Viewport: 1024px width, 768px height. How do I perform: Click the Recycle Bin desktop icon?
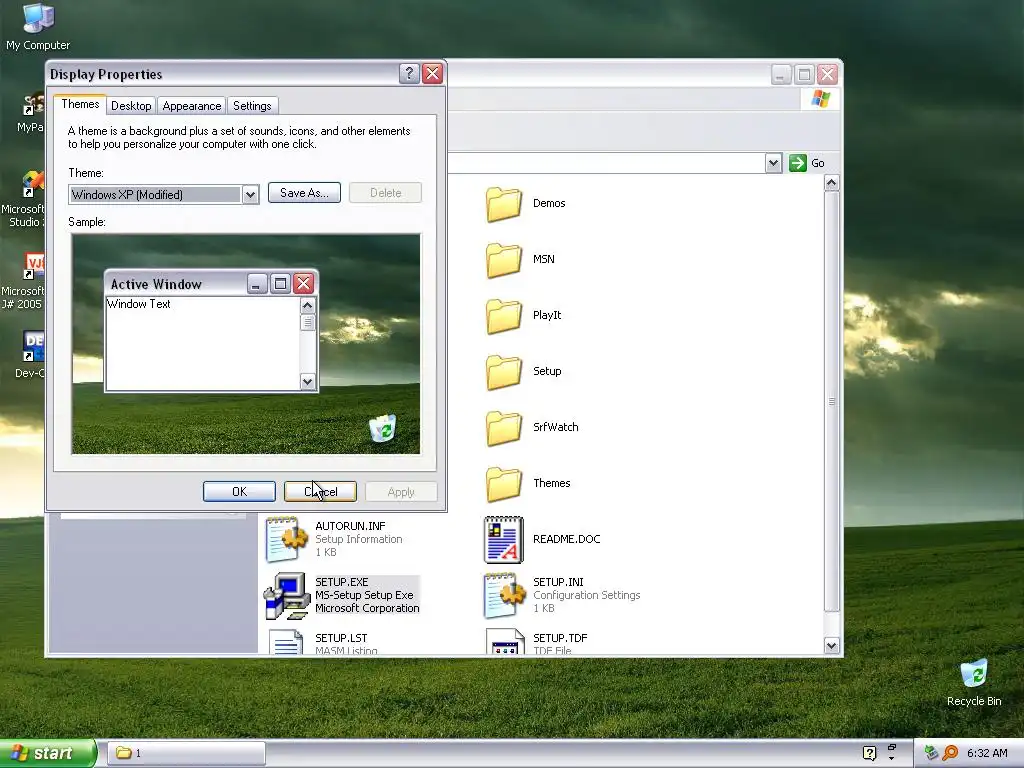click(x=974, y=673)
